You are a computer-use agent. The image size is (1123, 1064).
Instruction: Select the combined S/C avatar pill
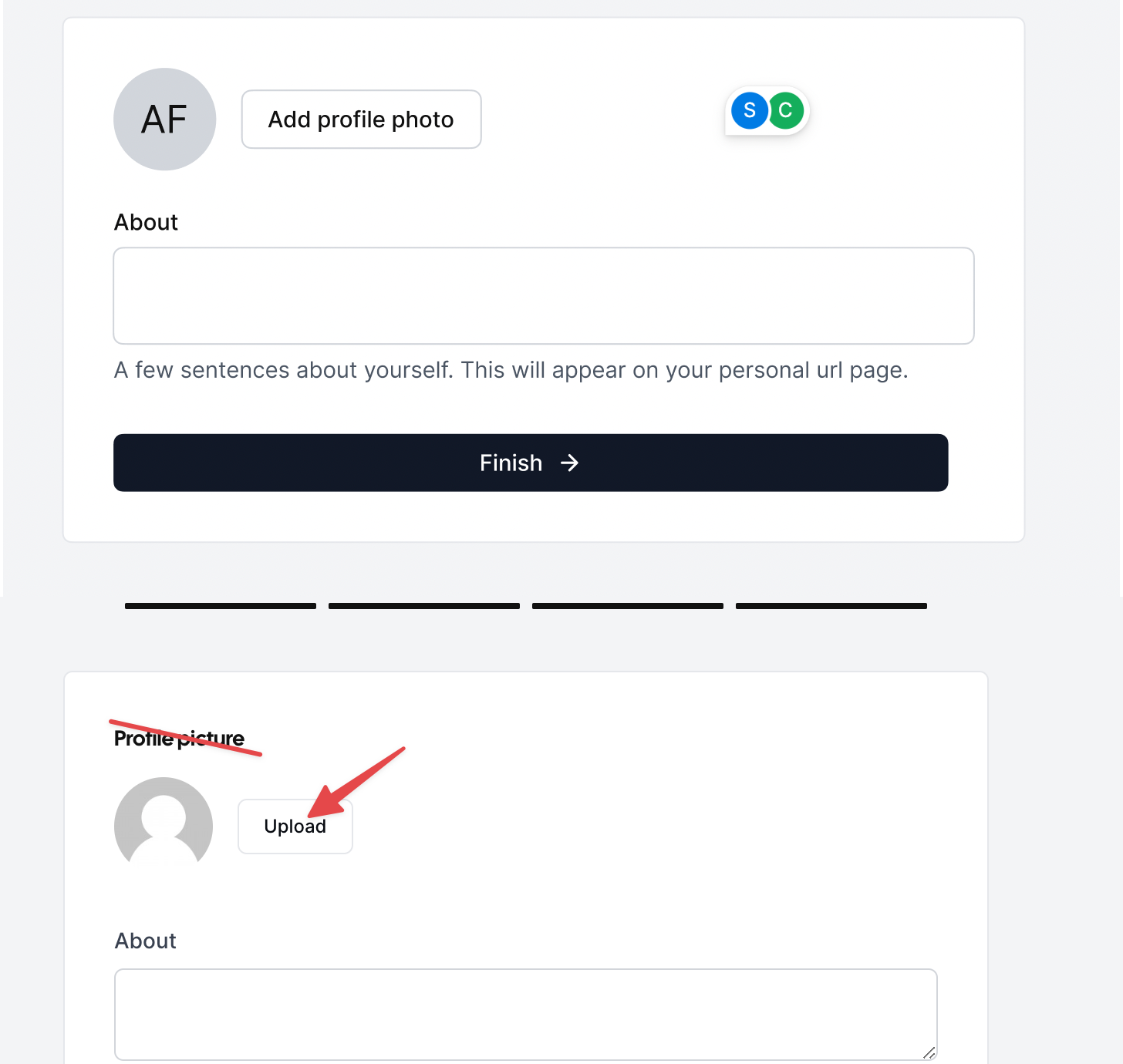767,110
